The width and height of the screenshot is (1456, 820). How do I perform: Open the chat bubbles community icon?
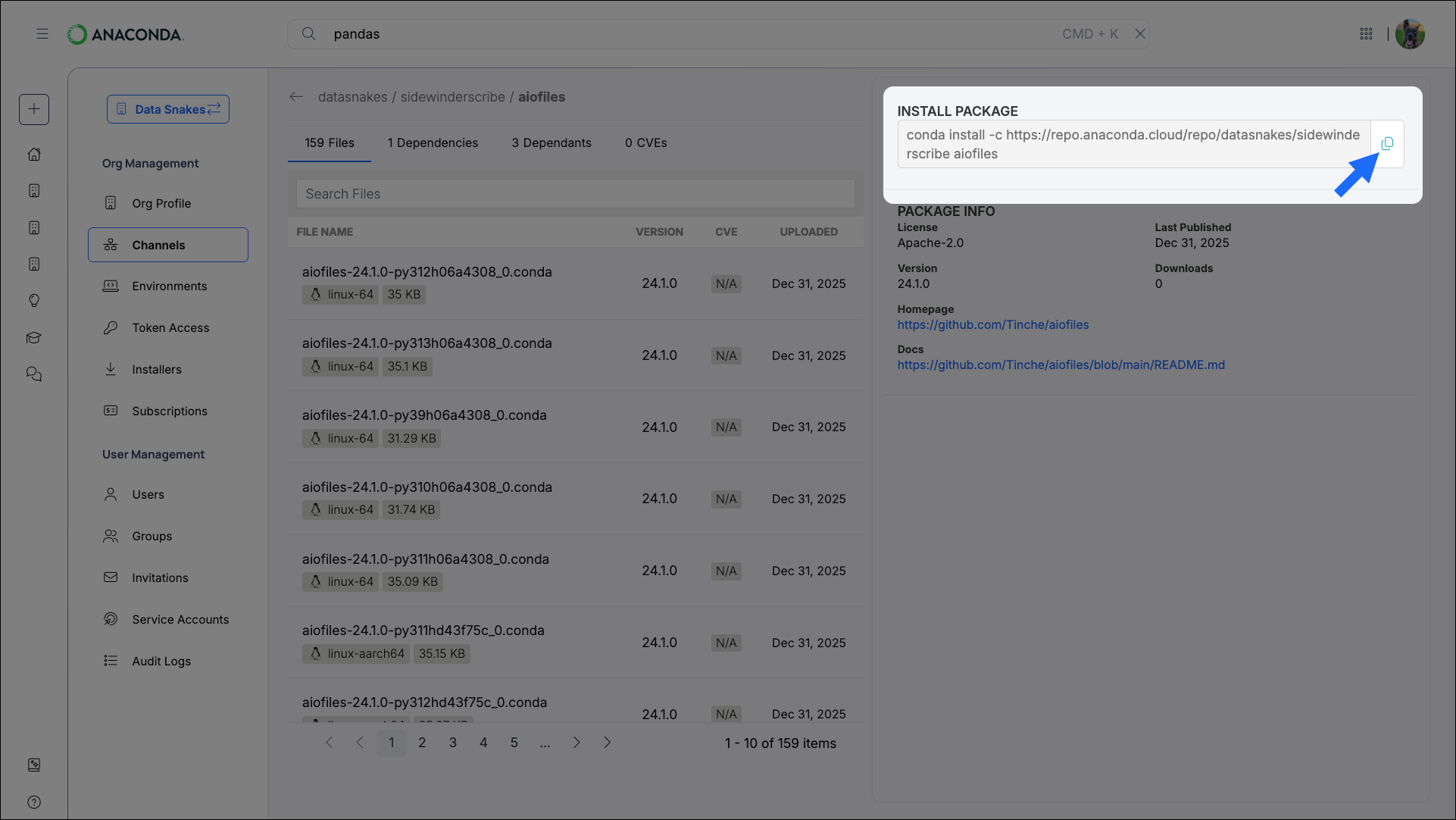(x=34, y=374)
